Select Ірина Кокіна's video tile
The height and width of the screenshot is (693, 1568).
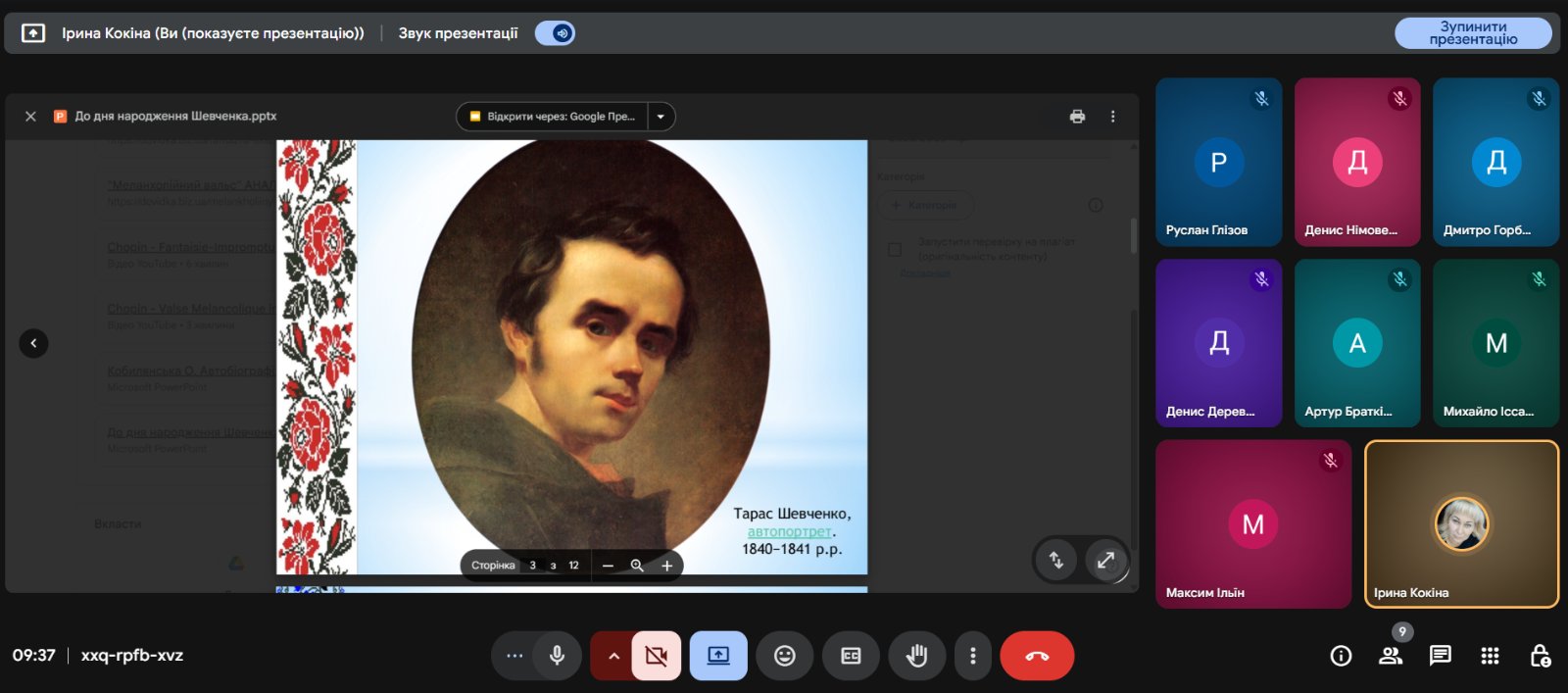coord(1460,524)
